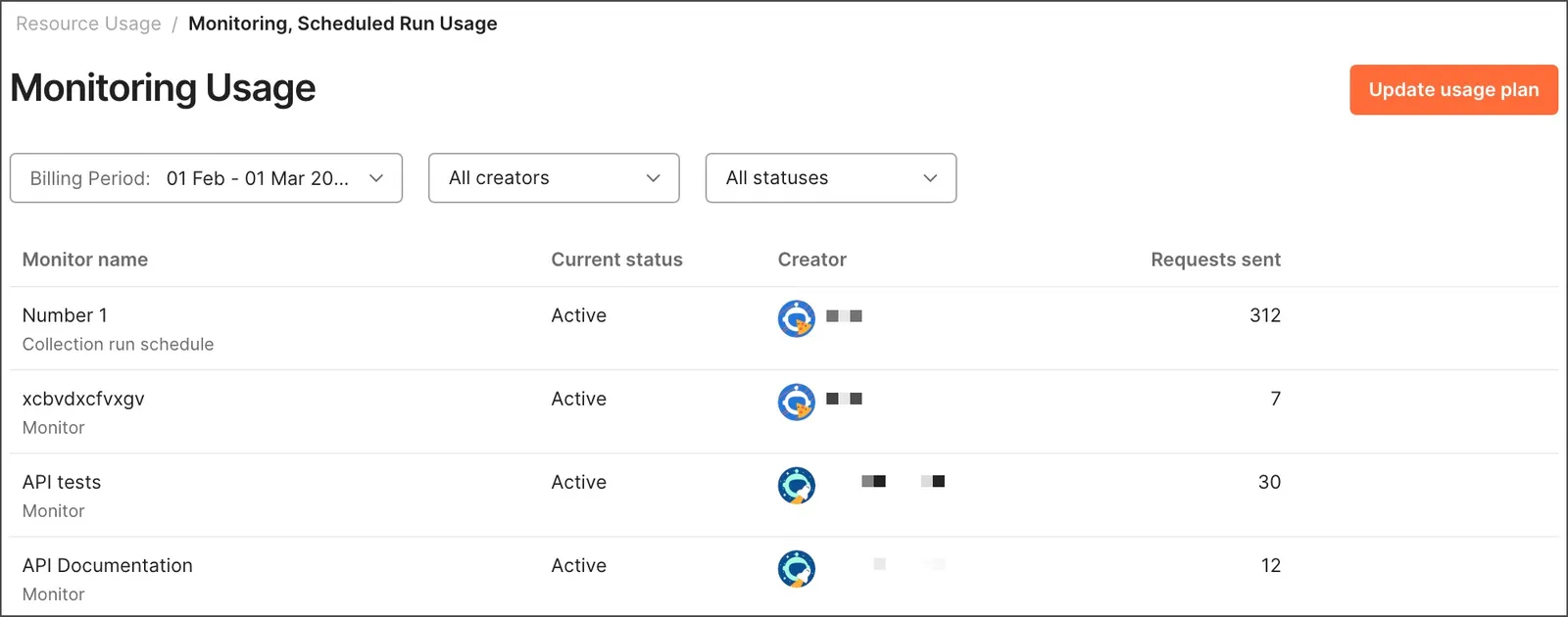The image size is (1568, 617).
Task: Click the Monitor name column header
Action: (x=85, y=260)
